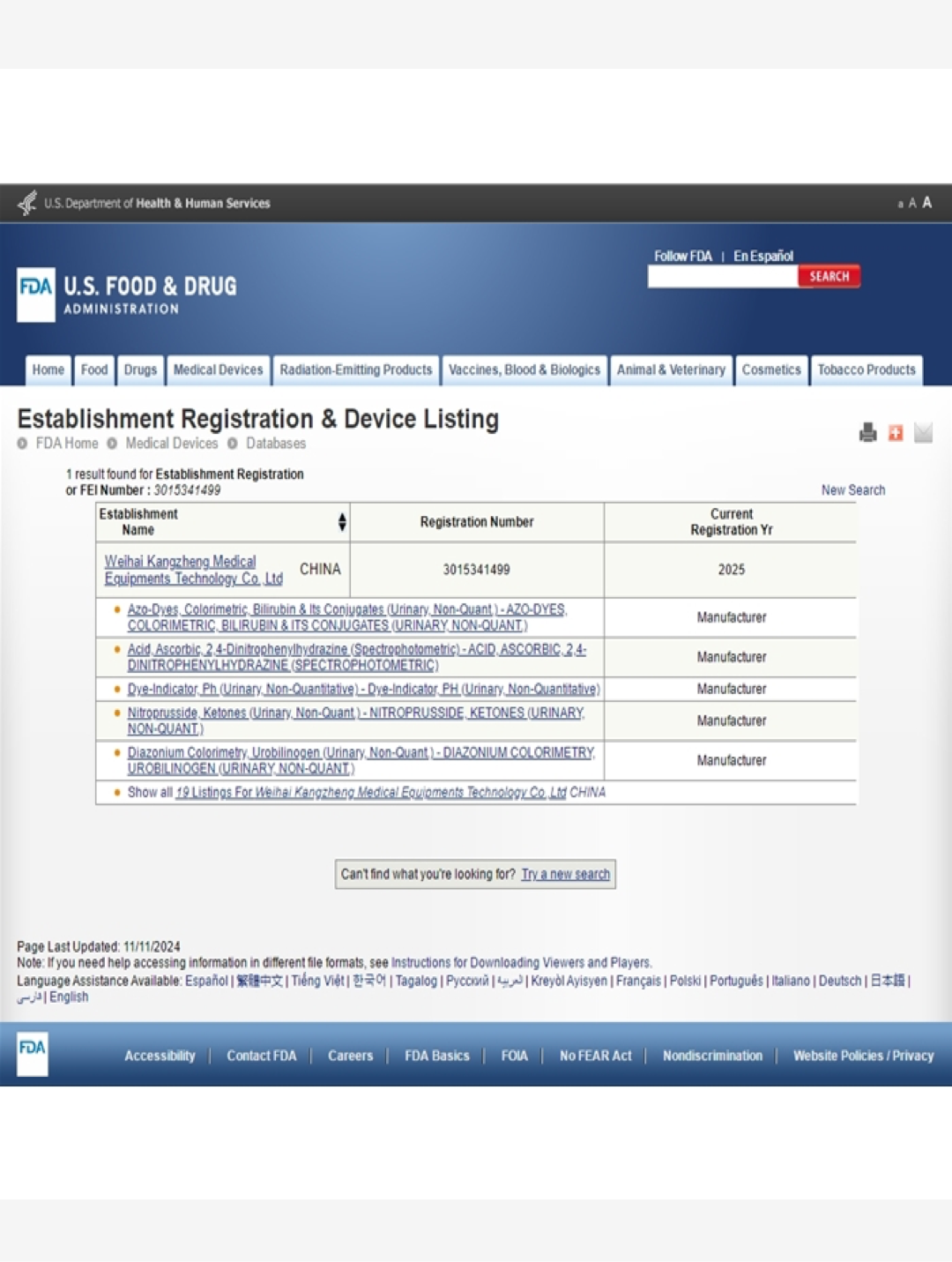
Task: Open the Medical Devices tab
Action: pyautogui.click(x=218, y=370)
